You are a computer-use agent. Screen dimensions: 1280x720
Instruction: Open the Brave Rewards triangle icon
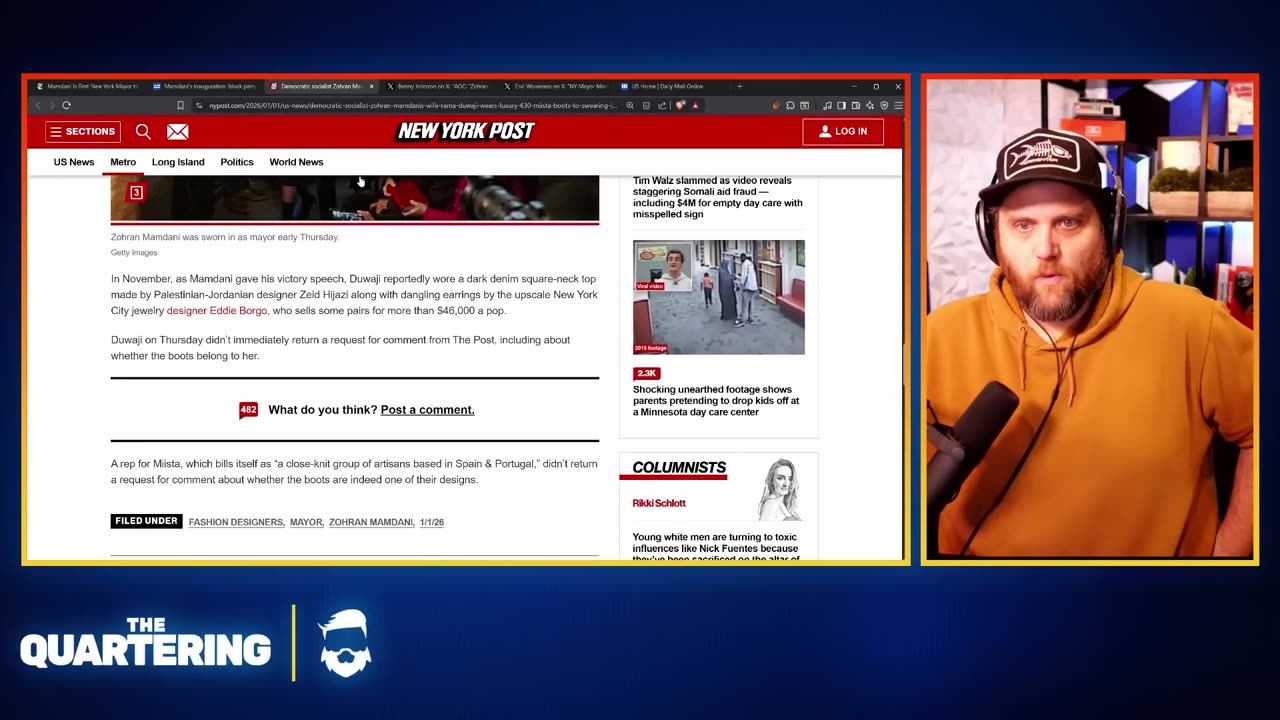click(695, 105)
